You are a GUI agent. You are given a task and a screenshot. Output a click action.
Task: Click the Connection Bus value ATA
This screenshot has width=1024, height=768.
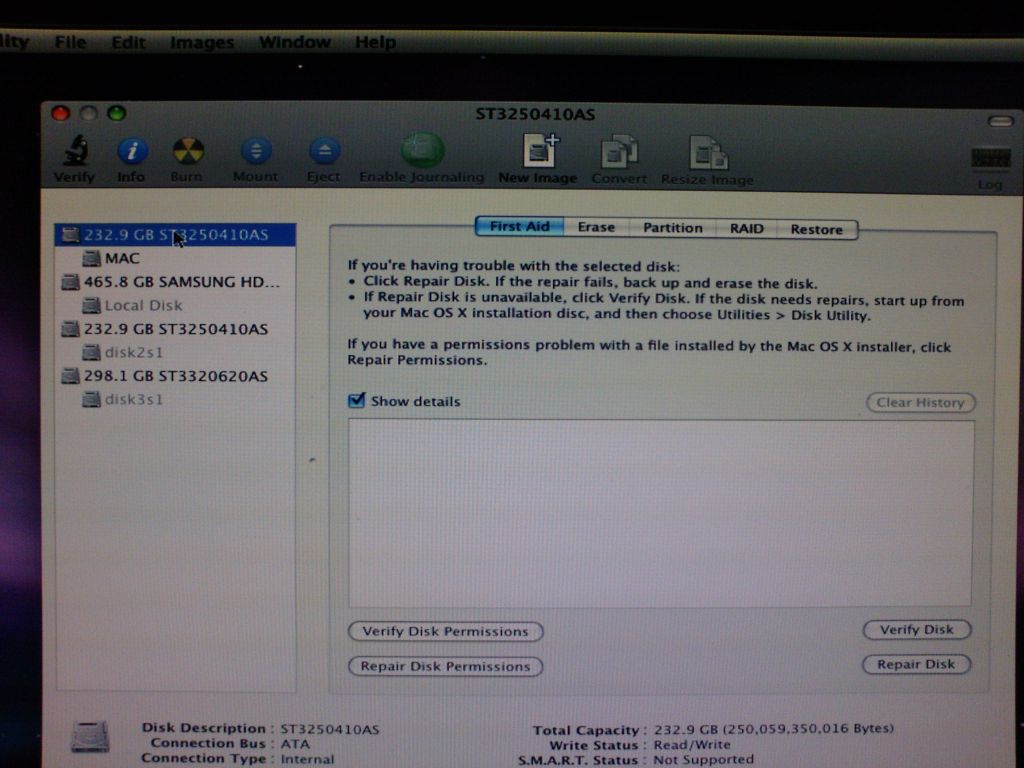295,744
